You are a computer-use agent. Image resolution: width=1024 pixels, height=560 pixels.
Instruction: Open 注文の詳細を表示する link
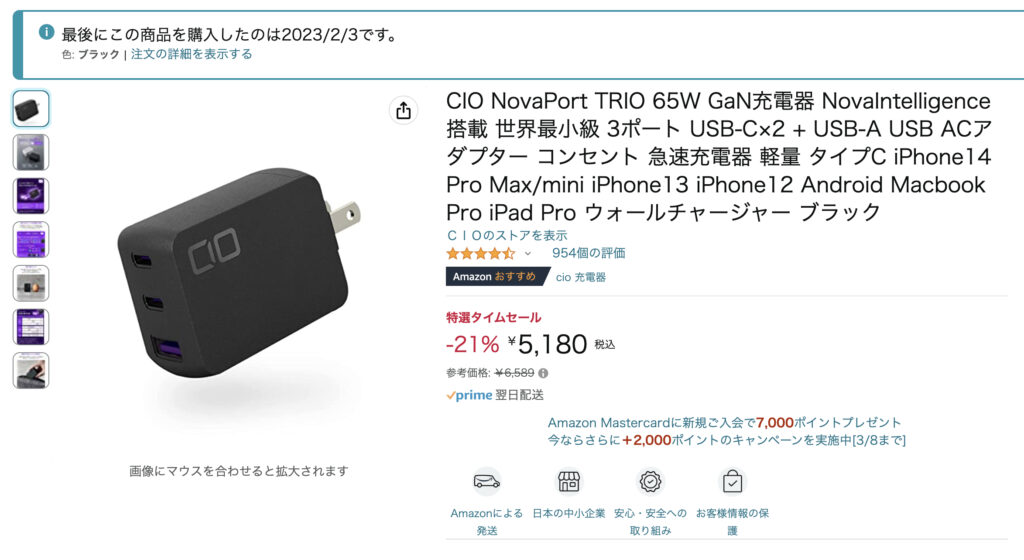coord(191,54)
